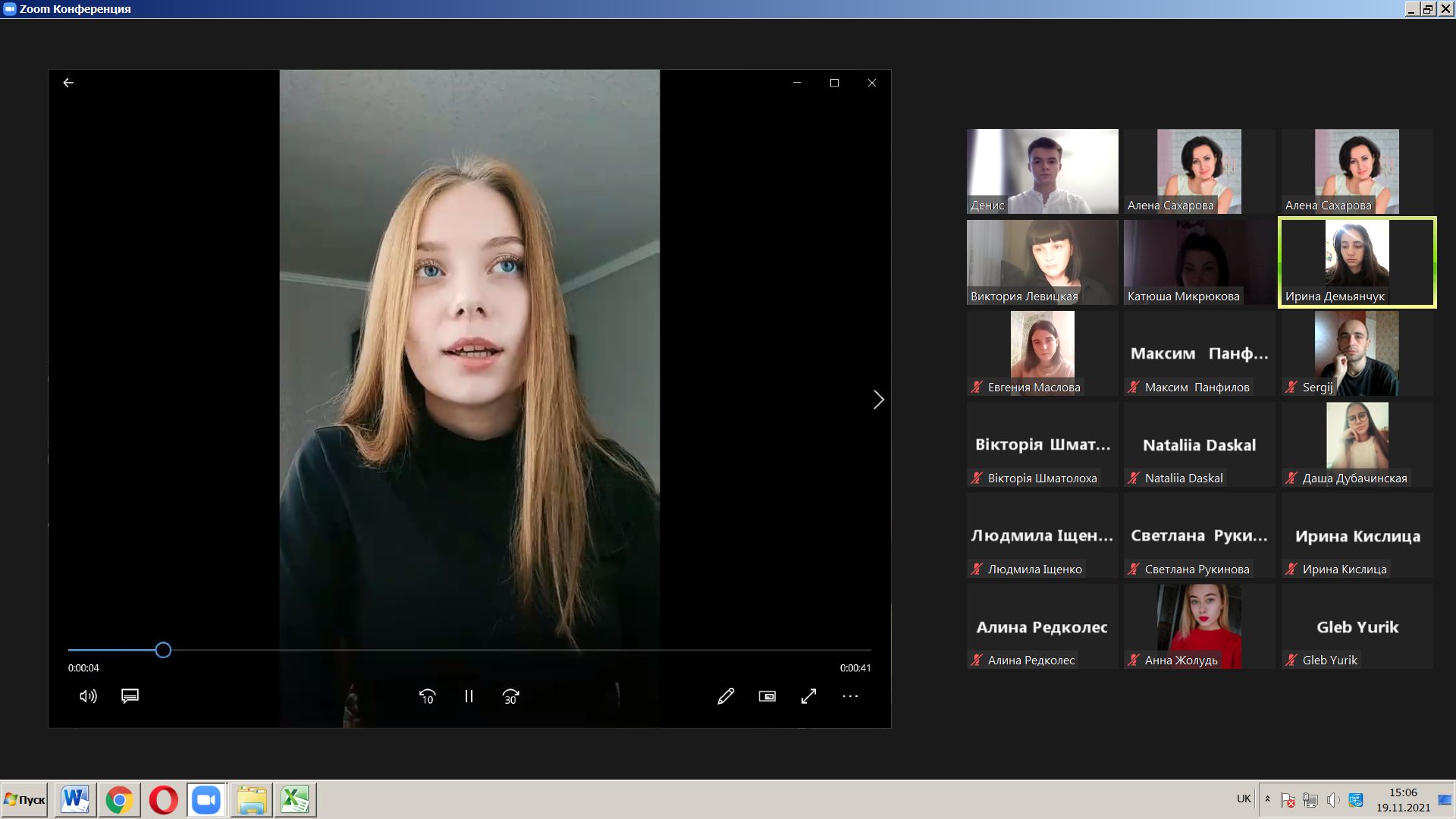Click the playback progress slider handle
The image size is (1456, 819).
(x=163, y=650)
